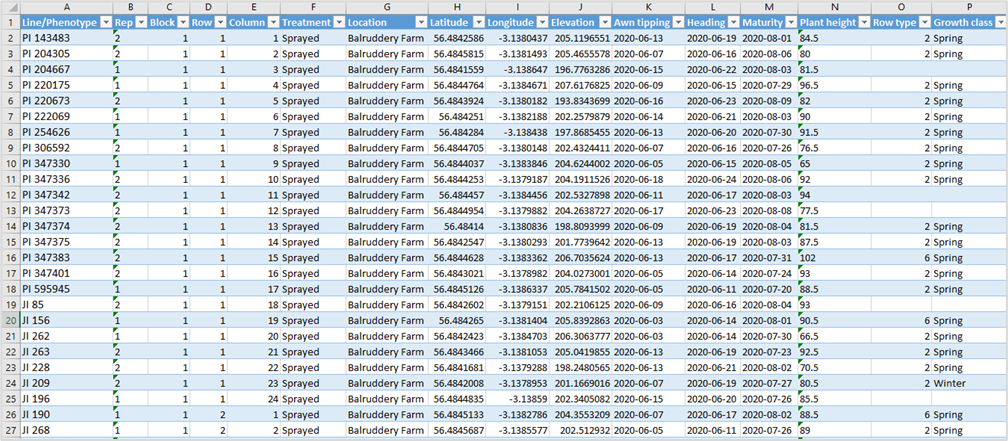Open the Rep column filter dropdown
The image size is (1008, 441).
tap(139, 22)
